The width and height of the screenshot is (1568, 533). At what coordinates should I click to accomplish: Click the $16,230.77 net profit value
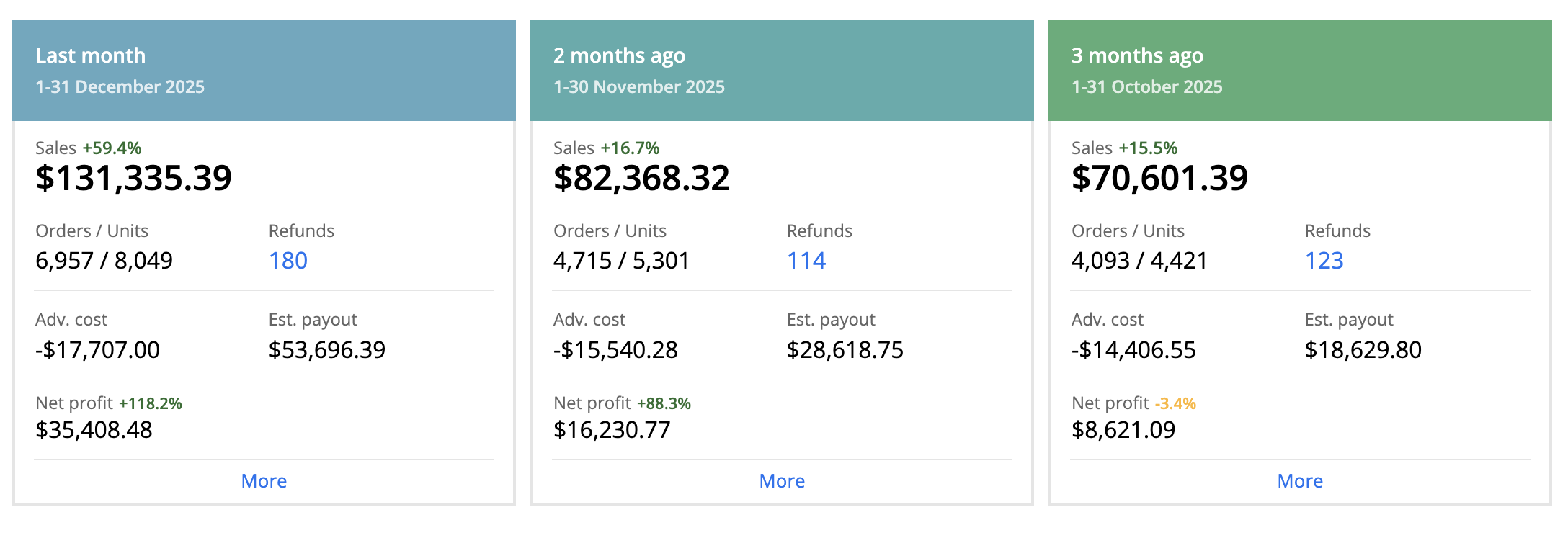click(612, 430)
